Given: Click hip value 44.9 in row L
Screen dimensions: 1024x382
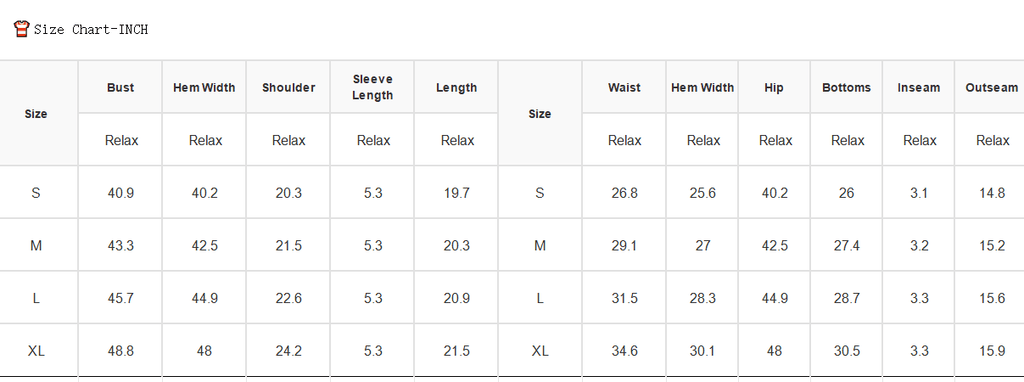Looking at the screenshot, I should click(775, 298).
